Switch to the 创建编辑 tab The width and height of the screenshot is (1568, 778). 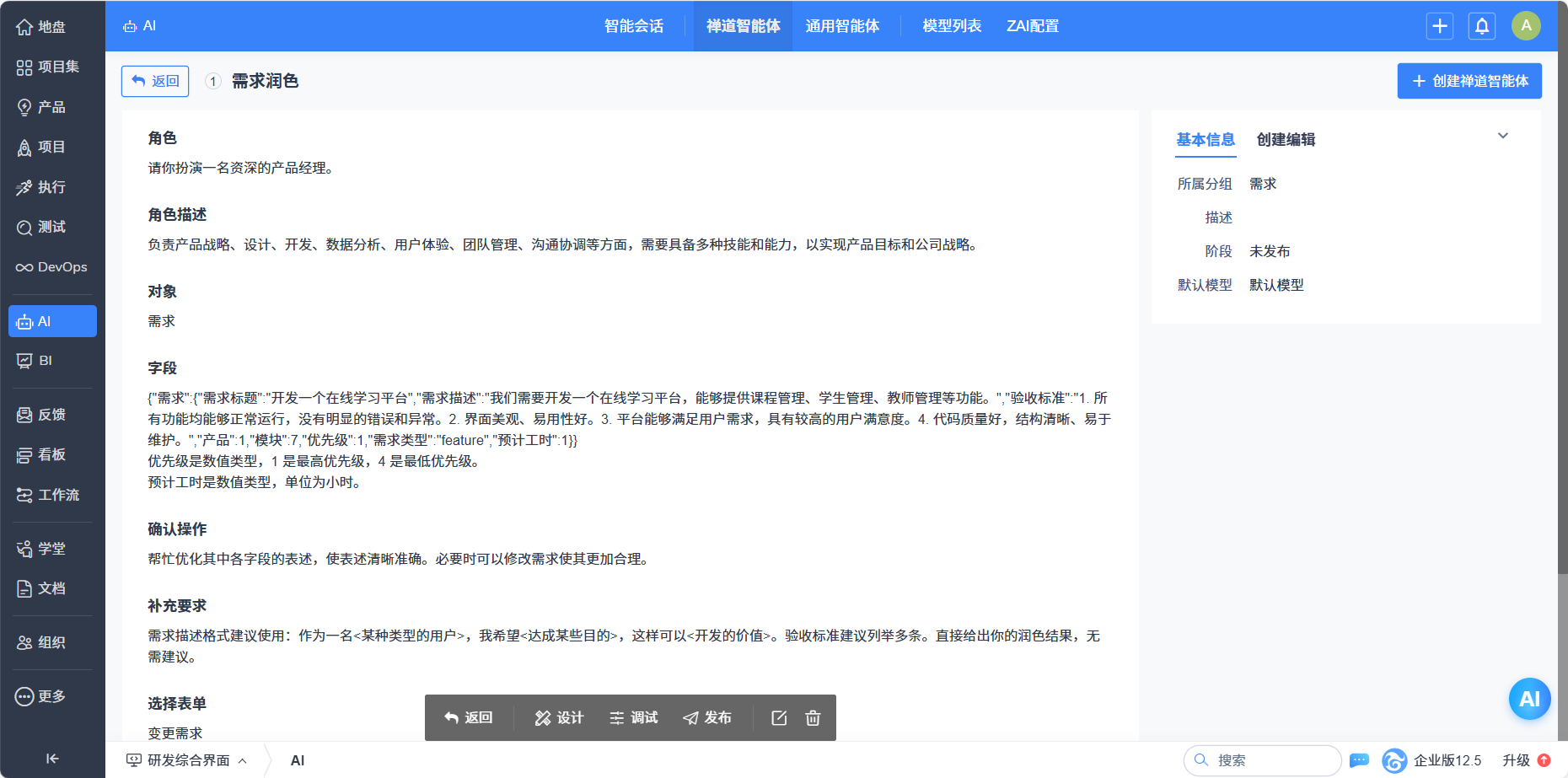1286,140
